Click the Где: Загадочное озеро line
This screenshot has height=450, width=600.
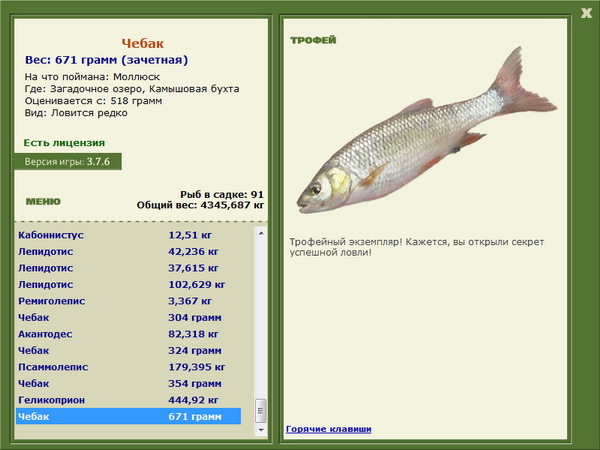pos(132,89)
